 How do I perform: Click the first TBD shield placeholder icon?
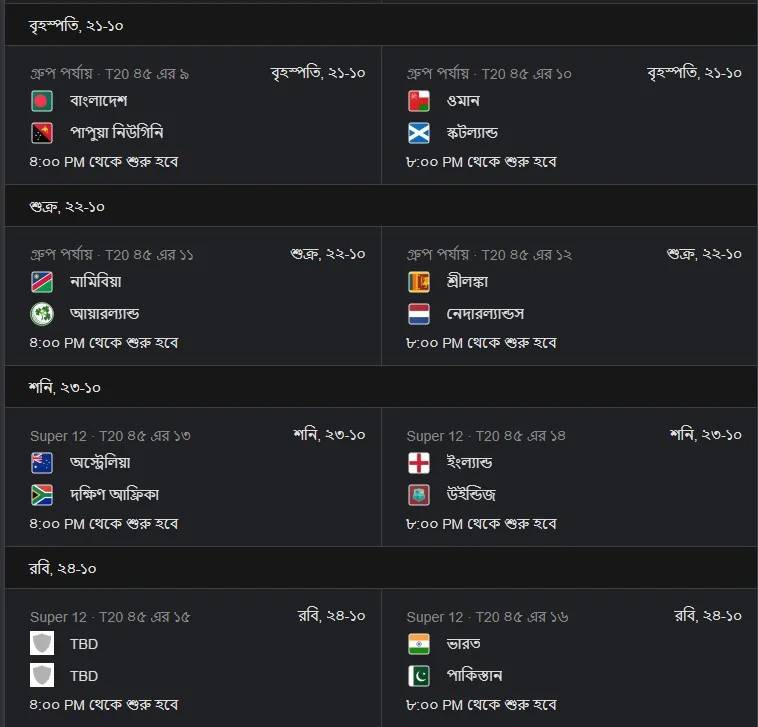(x=42, y=643)
